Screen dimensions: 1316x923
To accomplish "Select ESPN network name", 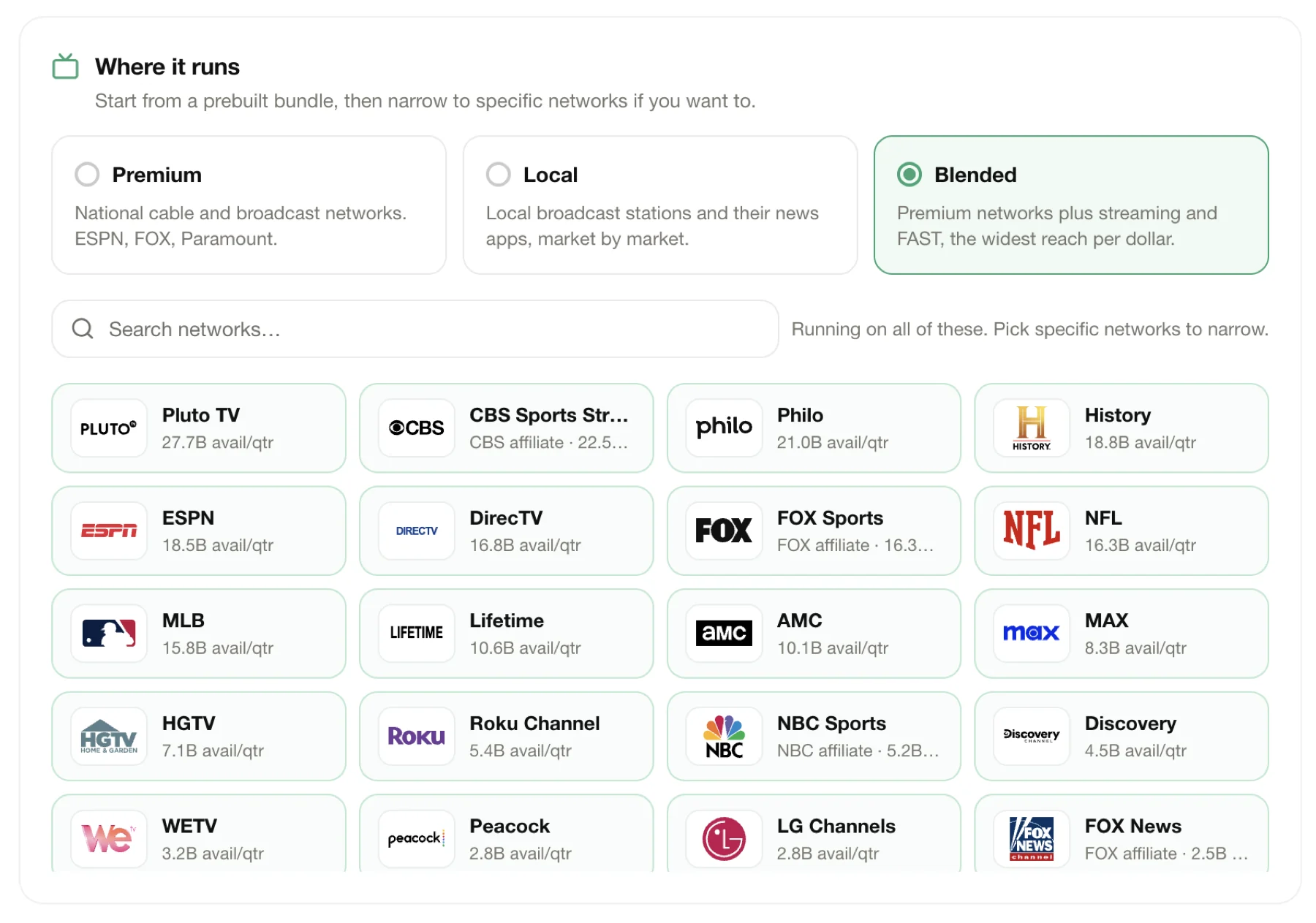I will click(x=188, y=517).
